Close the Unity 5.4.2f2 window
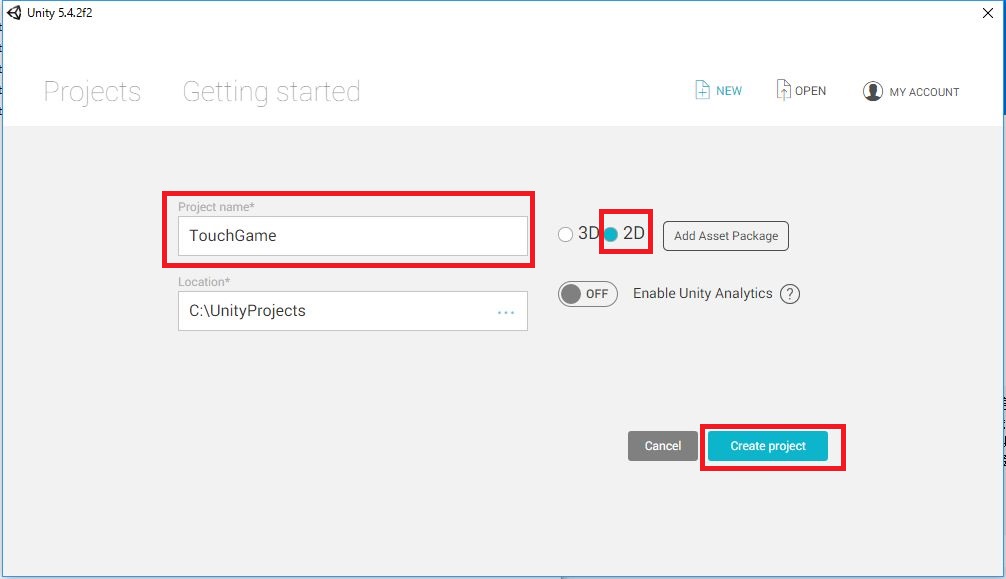The image size is (1006, 579). pos(988,13)
